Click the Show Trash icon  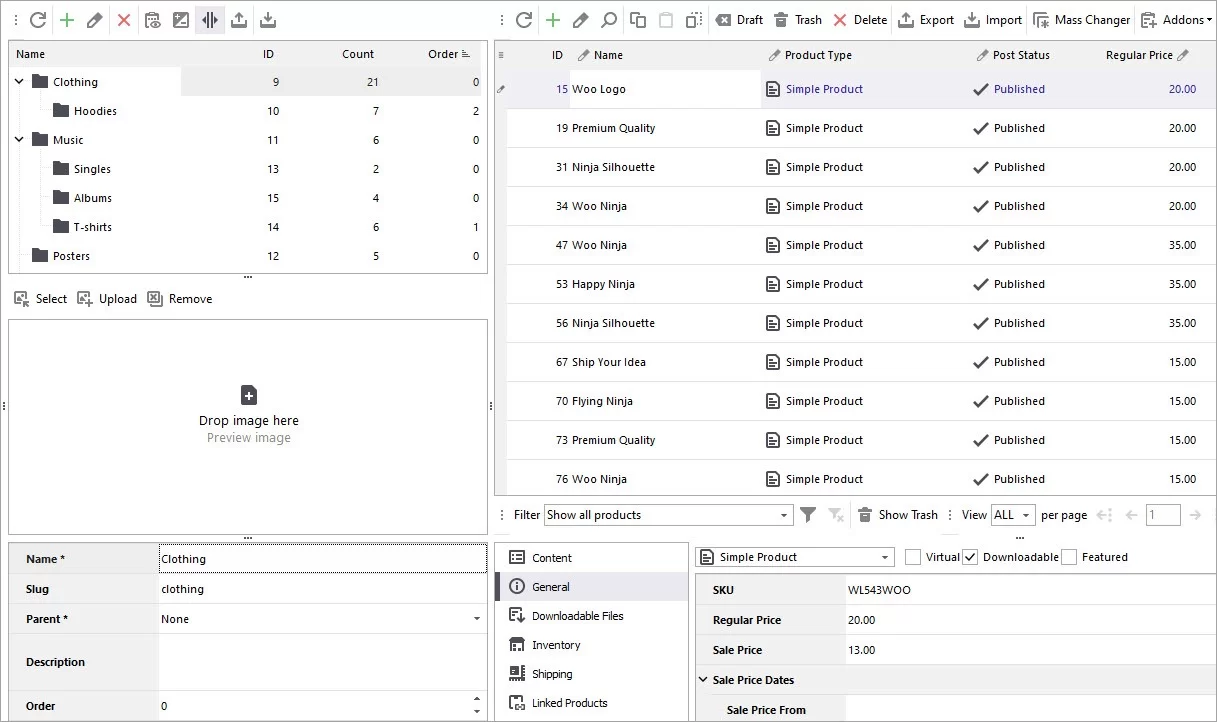(x=864, y=514)
